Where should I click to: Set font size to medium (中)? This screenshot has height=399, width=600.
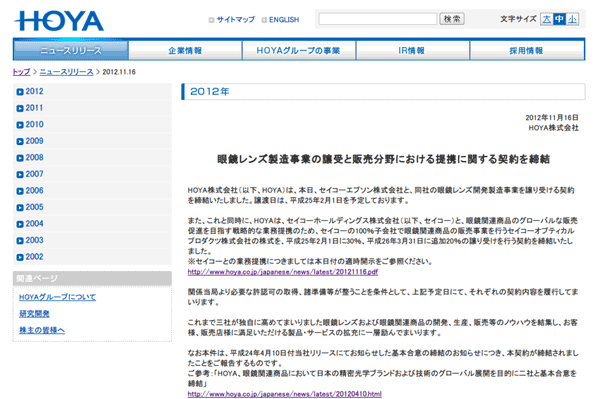click(559, 19)
